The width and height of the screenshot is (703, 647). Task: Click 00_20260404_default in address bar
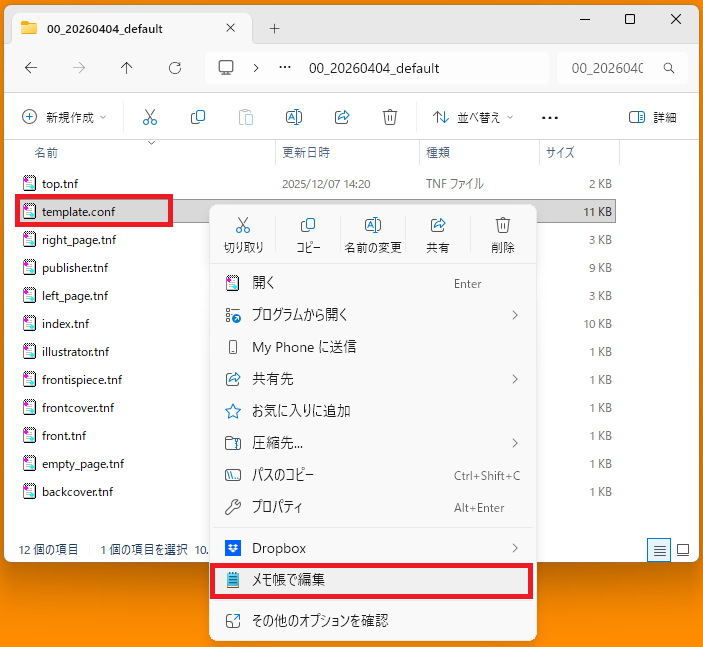click(x=374, y=68)
